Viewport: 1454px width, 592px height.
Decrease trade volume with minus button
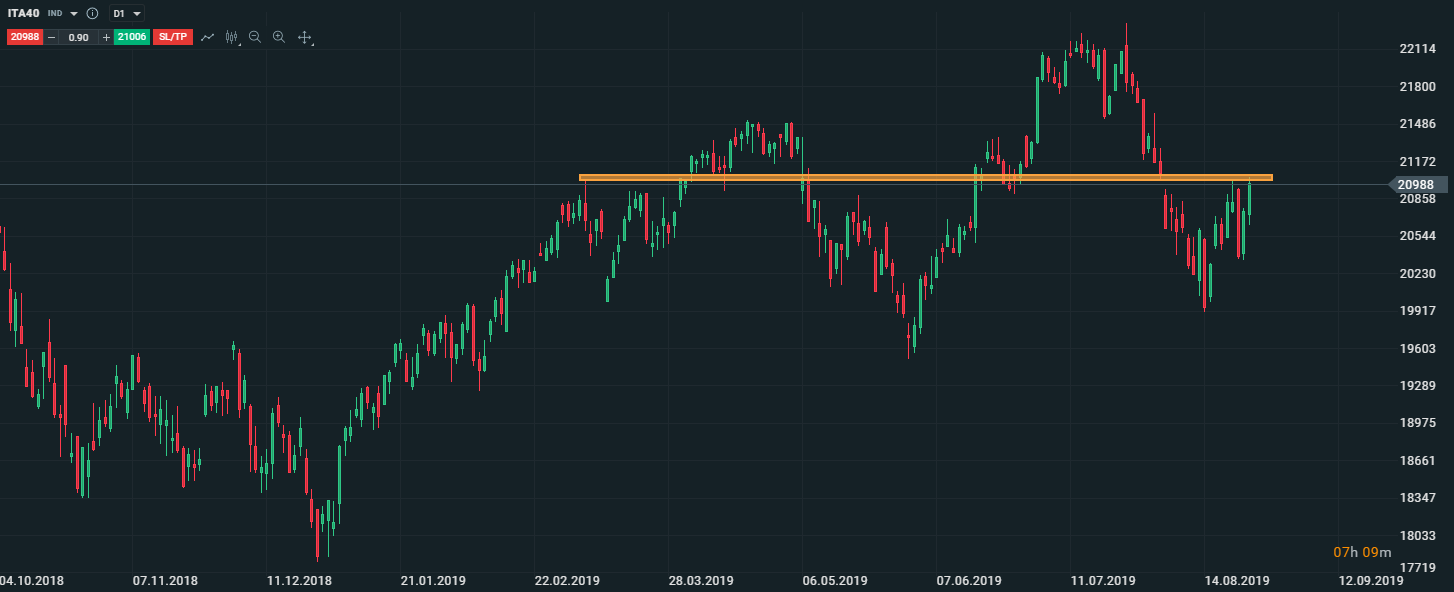point(51,37)
